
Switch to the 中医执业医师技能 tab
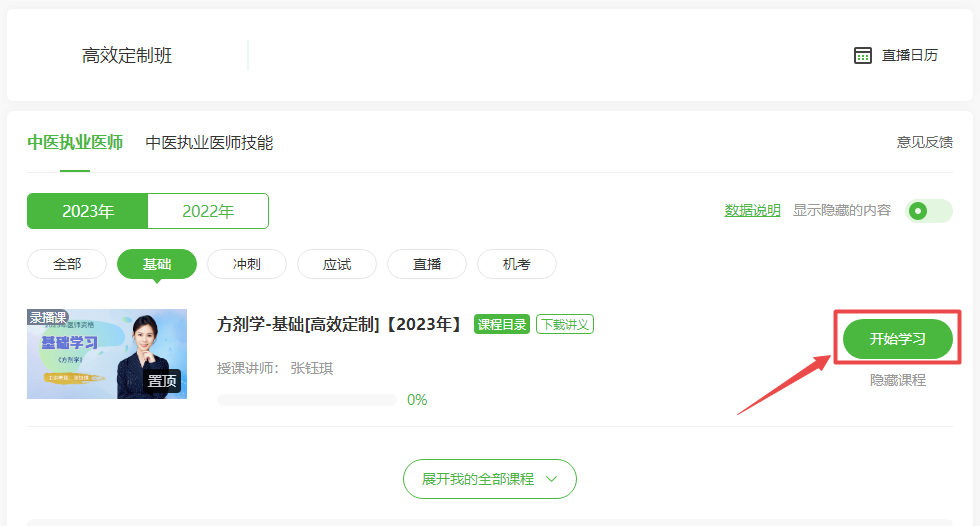pyautogui.click(x=209, y=142)
